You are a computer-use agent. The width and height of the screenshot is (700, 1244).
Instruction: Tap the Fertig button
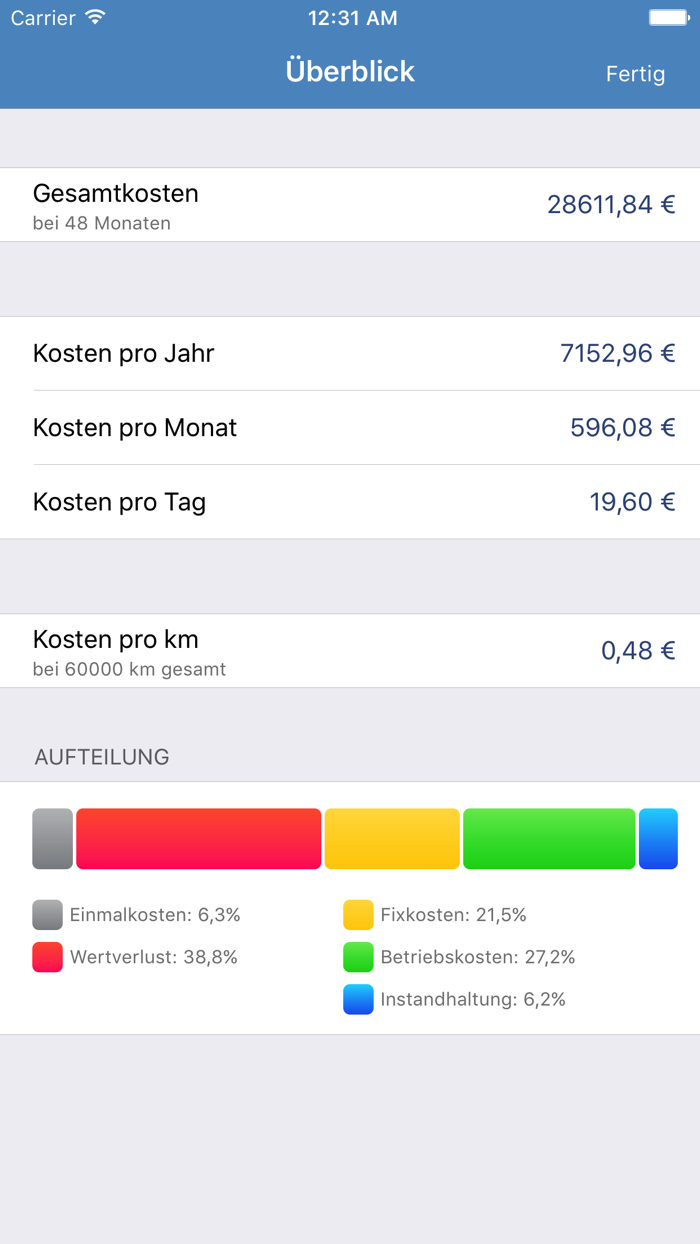(636, 74)
